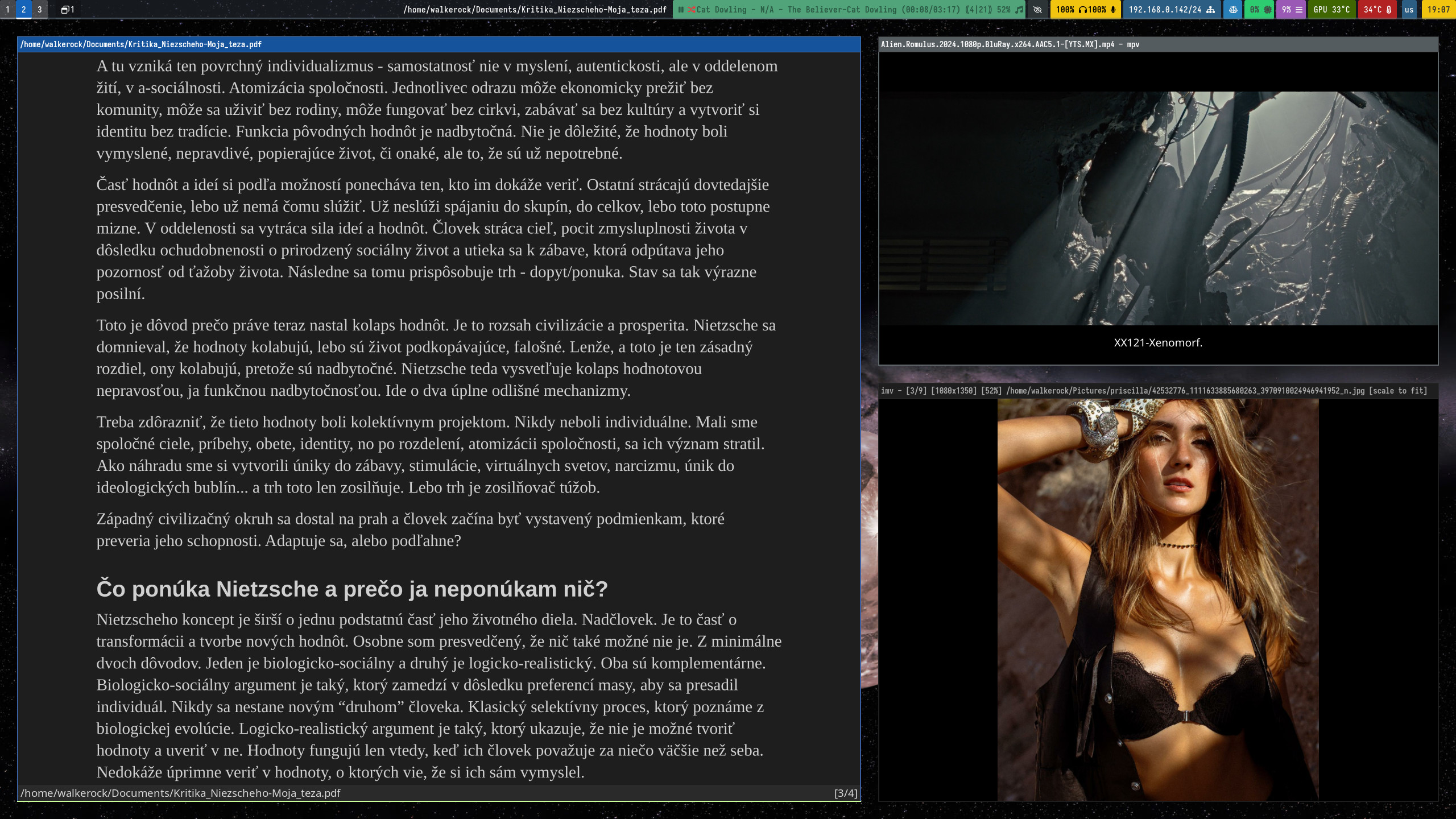Click the GPU 33°C module
The height and width of the screenshot is (819, 1456).
click(x=1331, y=10)
